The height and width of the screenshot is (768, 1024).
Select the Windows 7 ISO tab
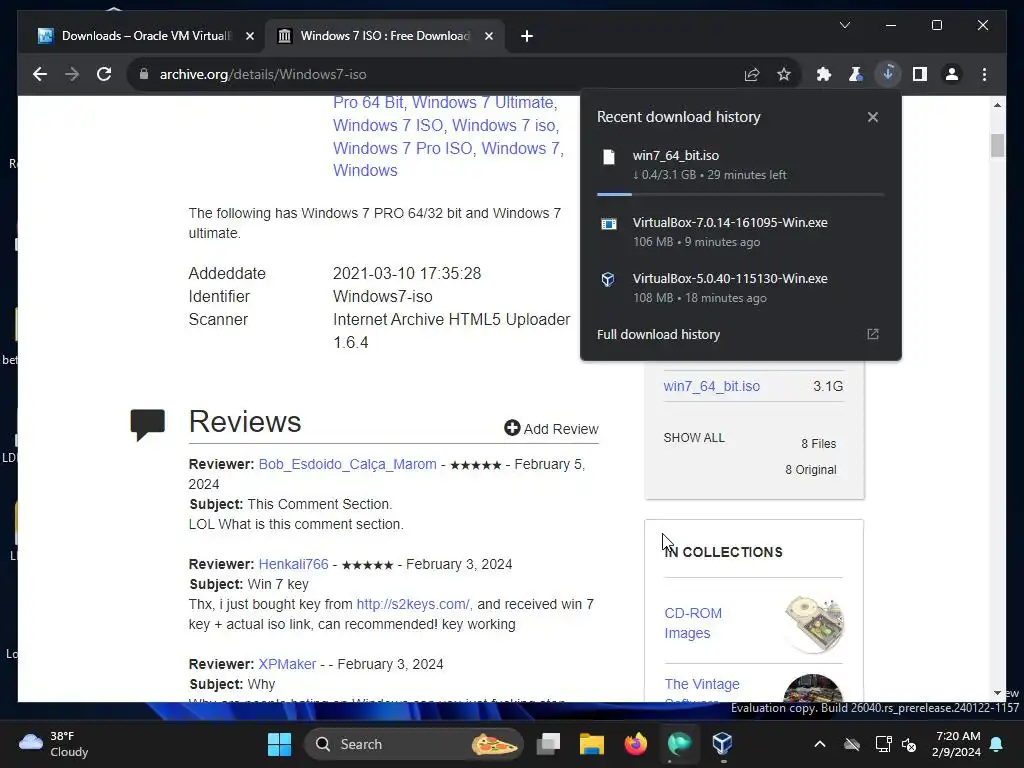pyautogui.click(x=384, y=36)
